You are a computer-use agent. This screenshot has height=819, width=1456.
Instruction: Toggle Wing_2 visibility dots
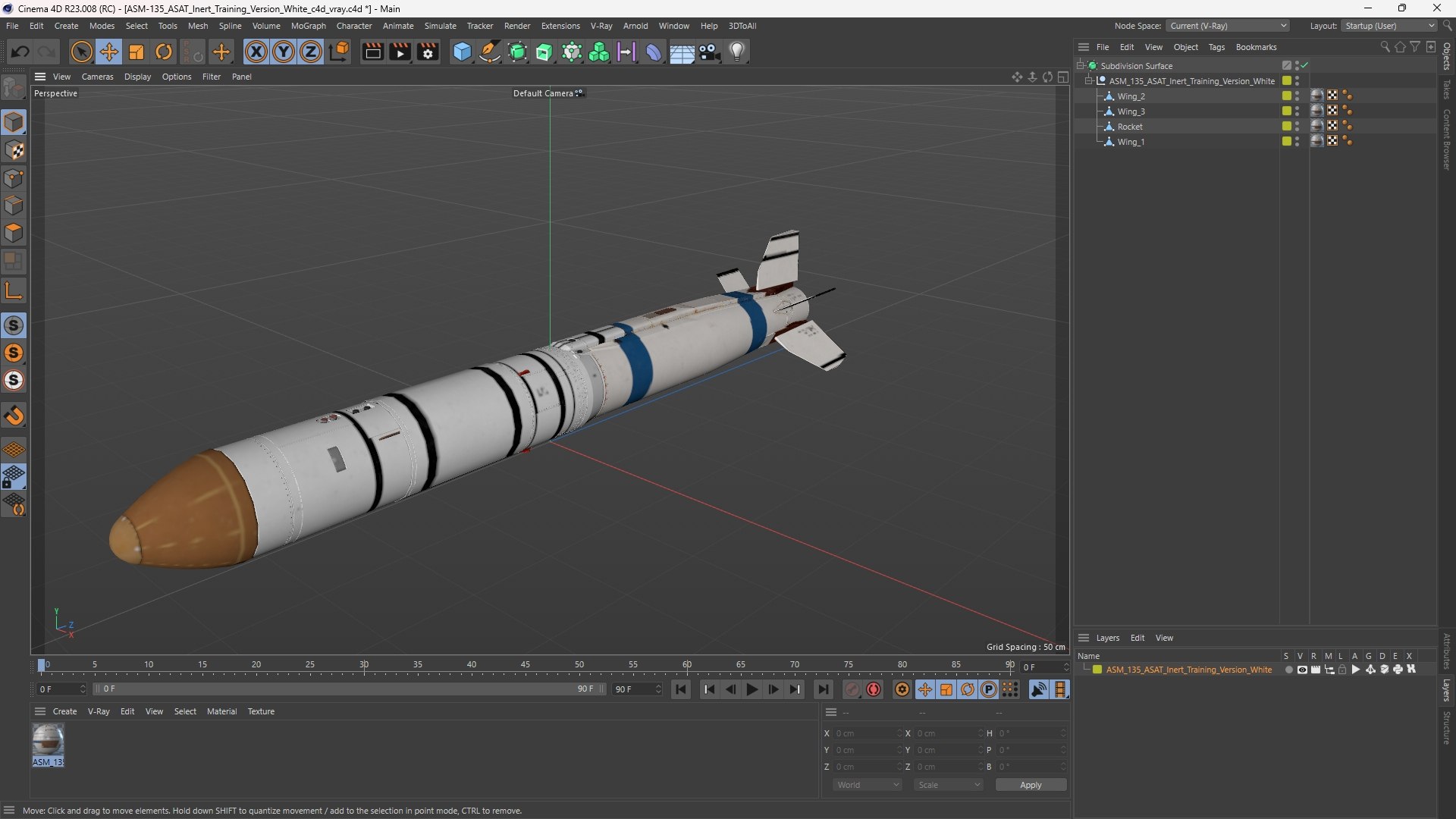coord(1298,96)
